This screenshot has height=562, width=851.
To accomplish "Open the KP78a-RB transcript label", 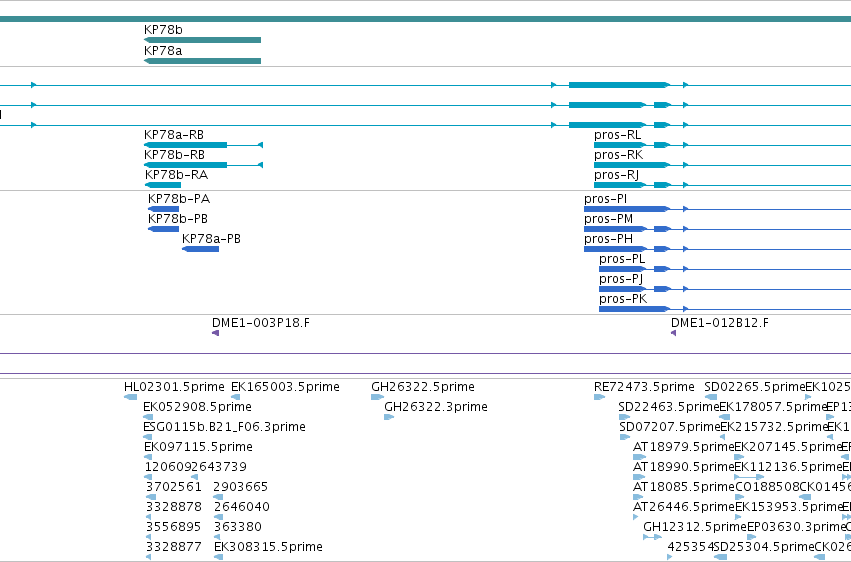I will [x=174, y=135].
